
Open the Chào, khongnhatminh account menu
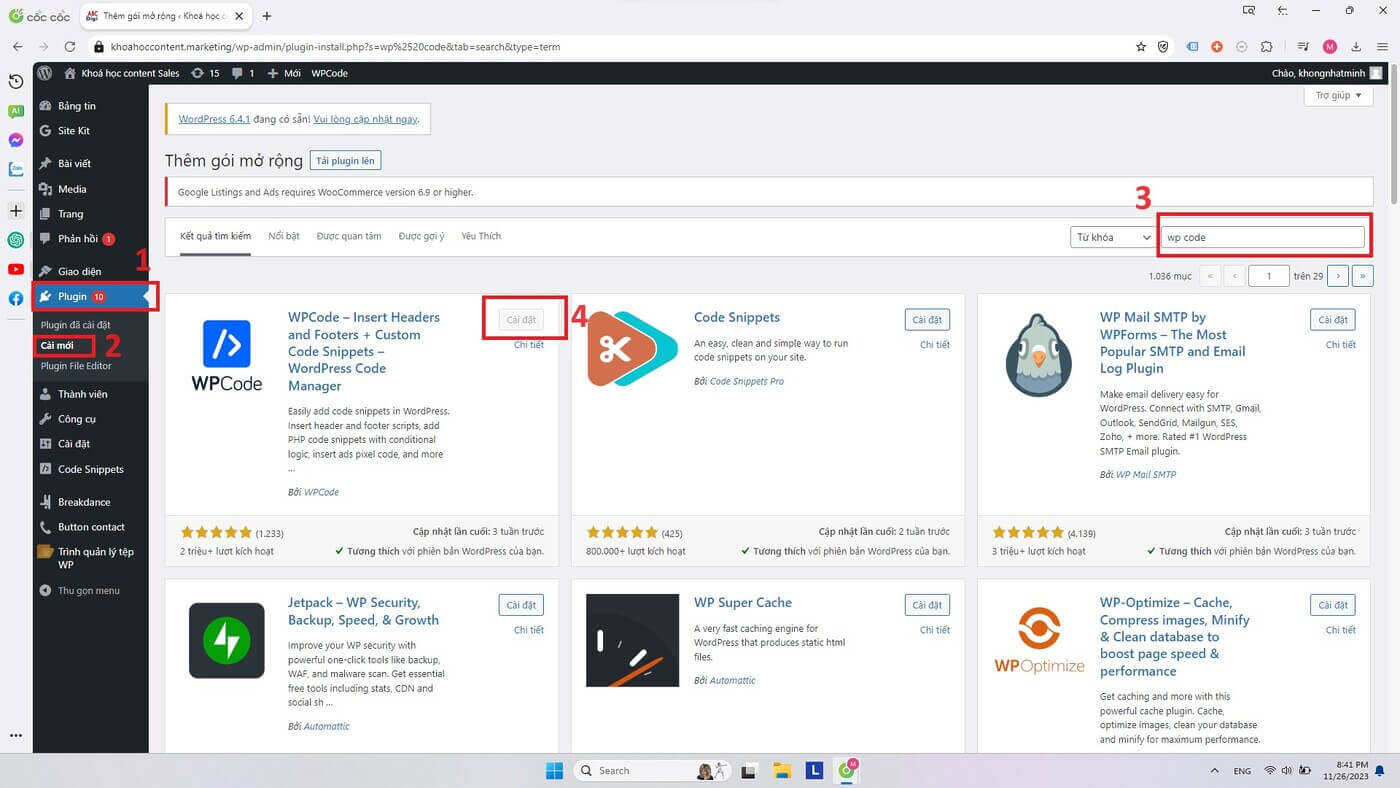[1327, 73]
